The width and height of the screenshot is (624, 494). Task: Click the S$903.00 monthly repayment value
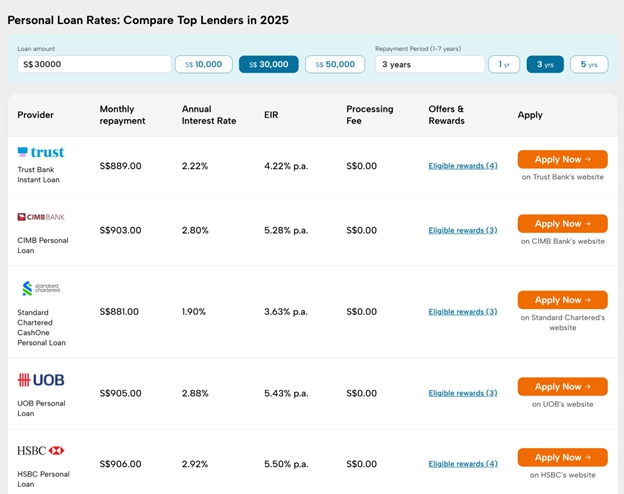(x=121, y=230)
